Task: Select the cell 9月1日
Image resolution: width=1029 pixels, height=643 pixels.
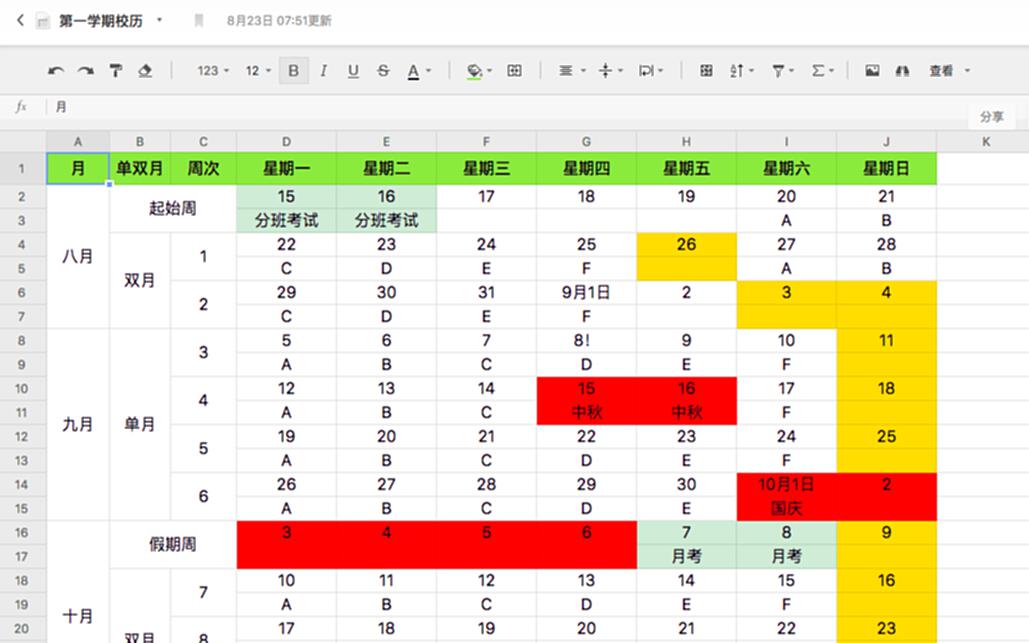Action: [586, 293]
